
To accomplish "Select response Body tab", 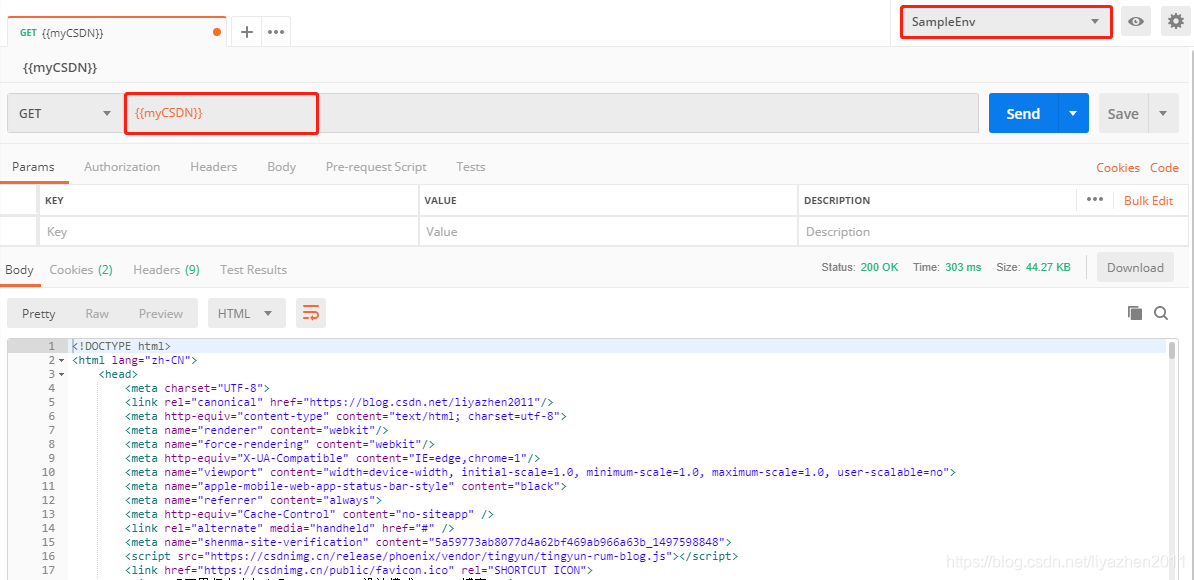I will [x=19, y=269].
